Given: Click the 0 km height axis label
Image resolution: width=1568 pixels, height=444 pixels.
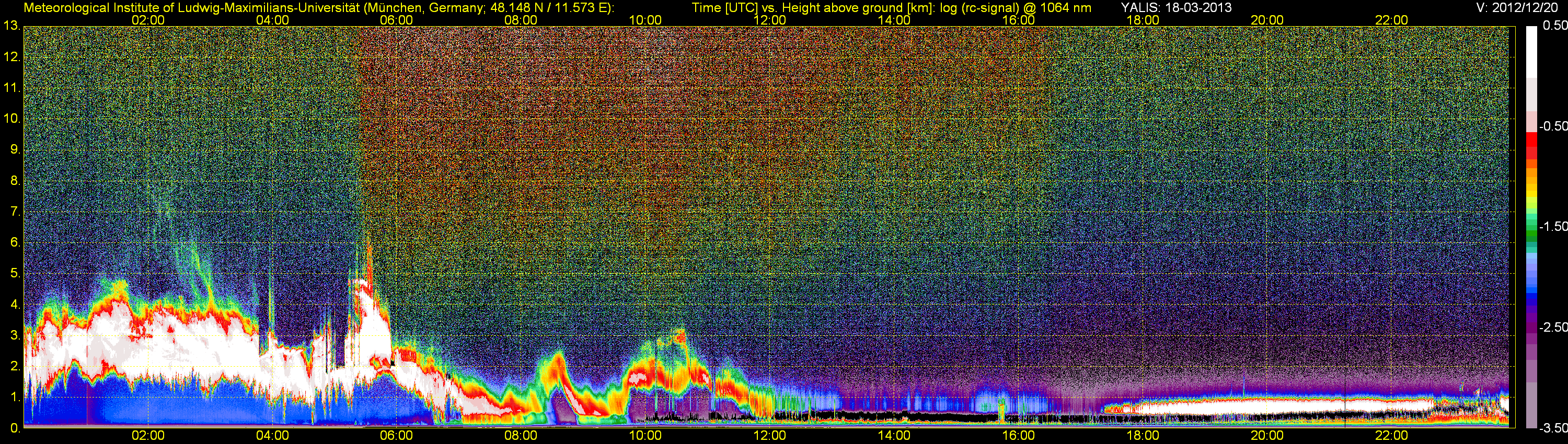Looking at the screenshot, I should [15, 428].
